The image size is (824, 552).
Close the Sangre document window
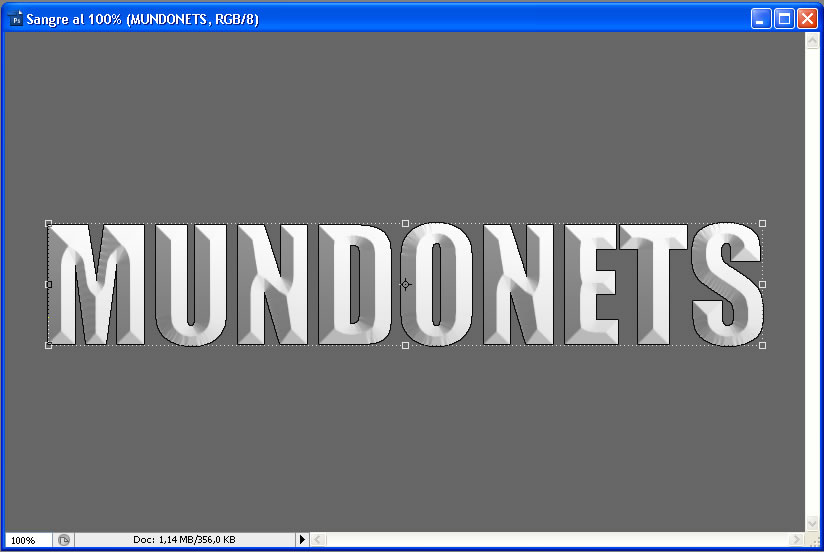tap(807, 19)
